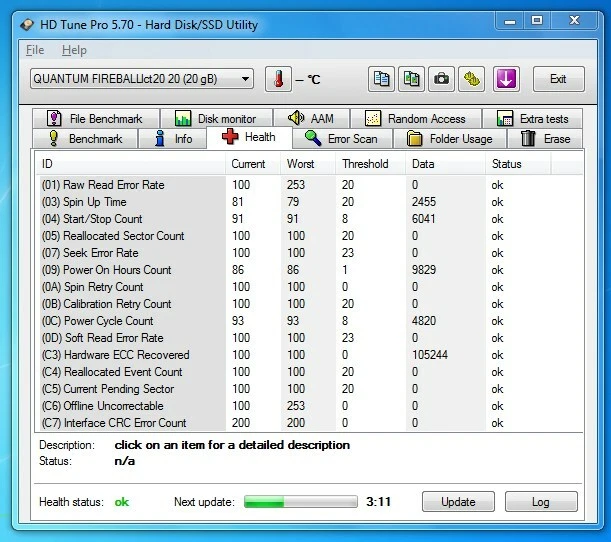The height and width of the screenshot is (542, 611).
Task: Click the data value 4820
Action: 424,321
